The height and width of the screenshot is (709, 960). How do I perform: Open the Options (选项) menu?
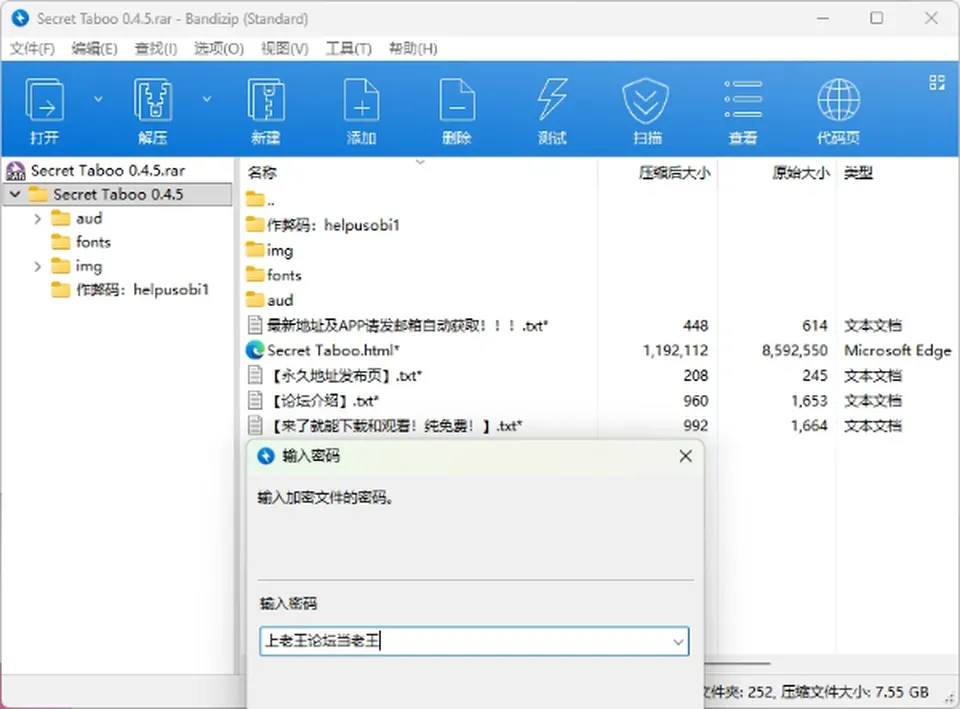(x=219, y=48)
